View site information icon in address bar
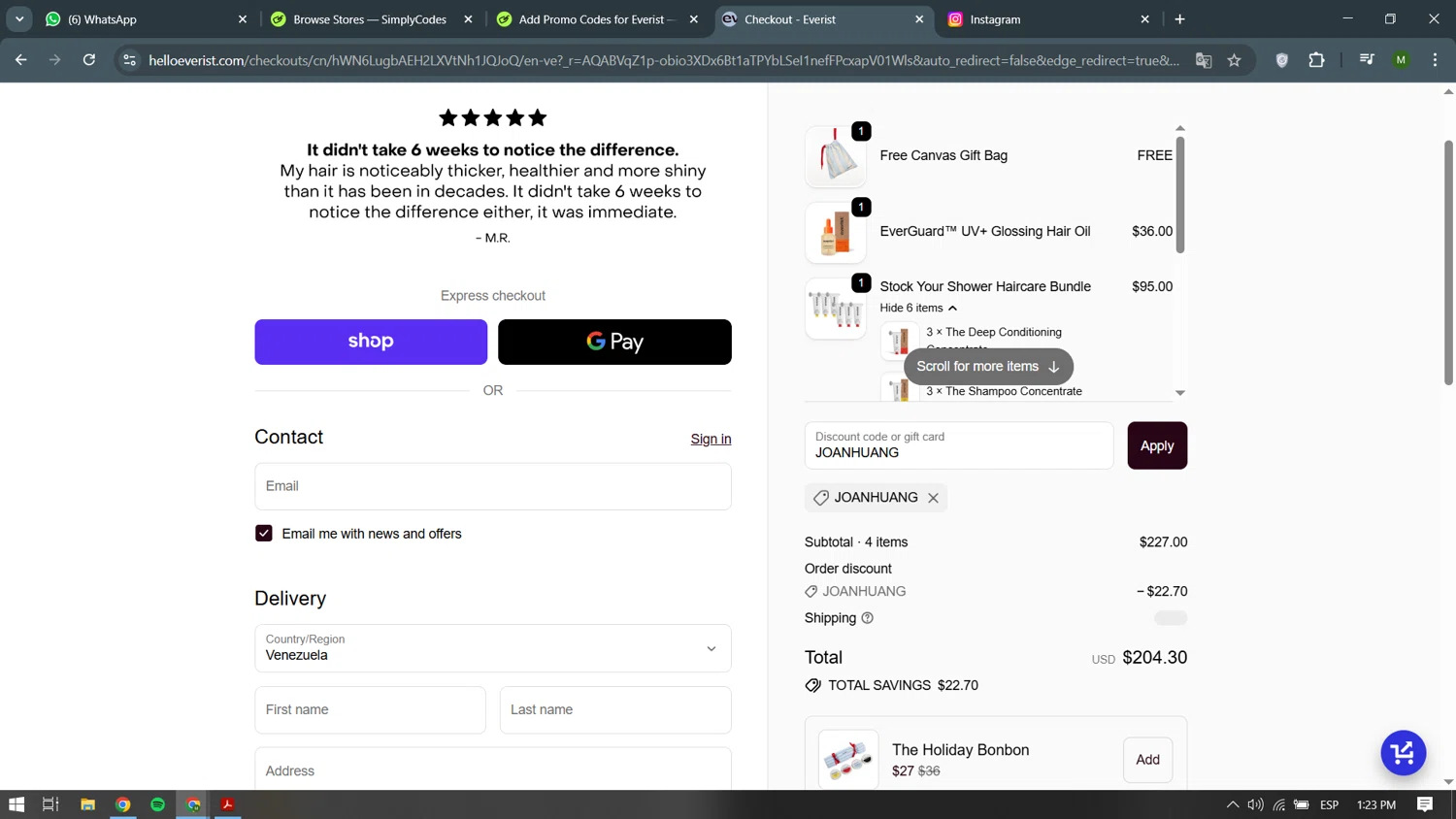The image size is (1456, 819). click(129, 60)
